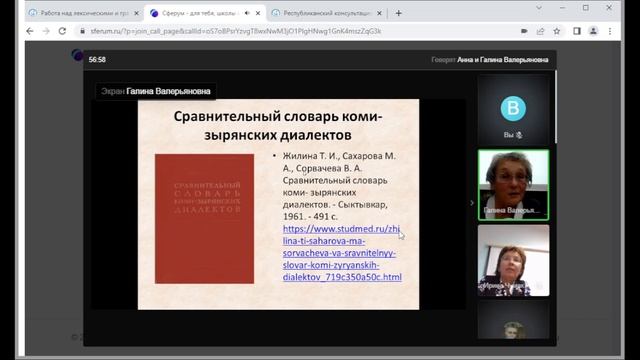View site security lock icon

click(x=82, y=31)
